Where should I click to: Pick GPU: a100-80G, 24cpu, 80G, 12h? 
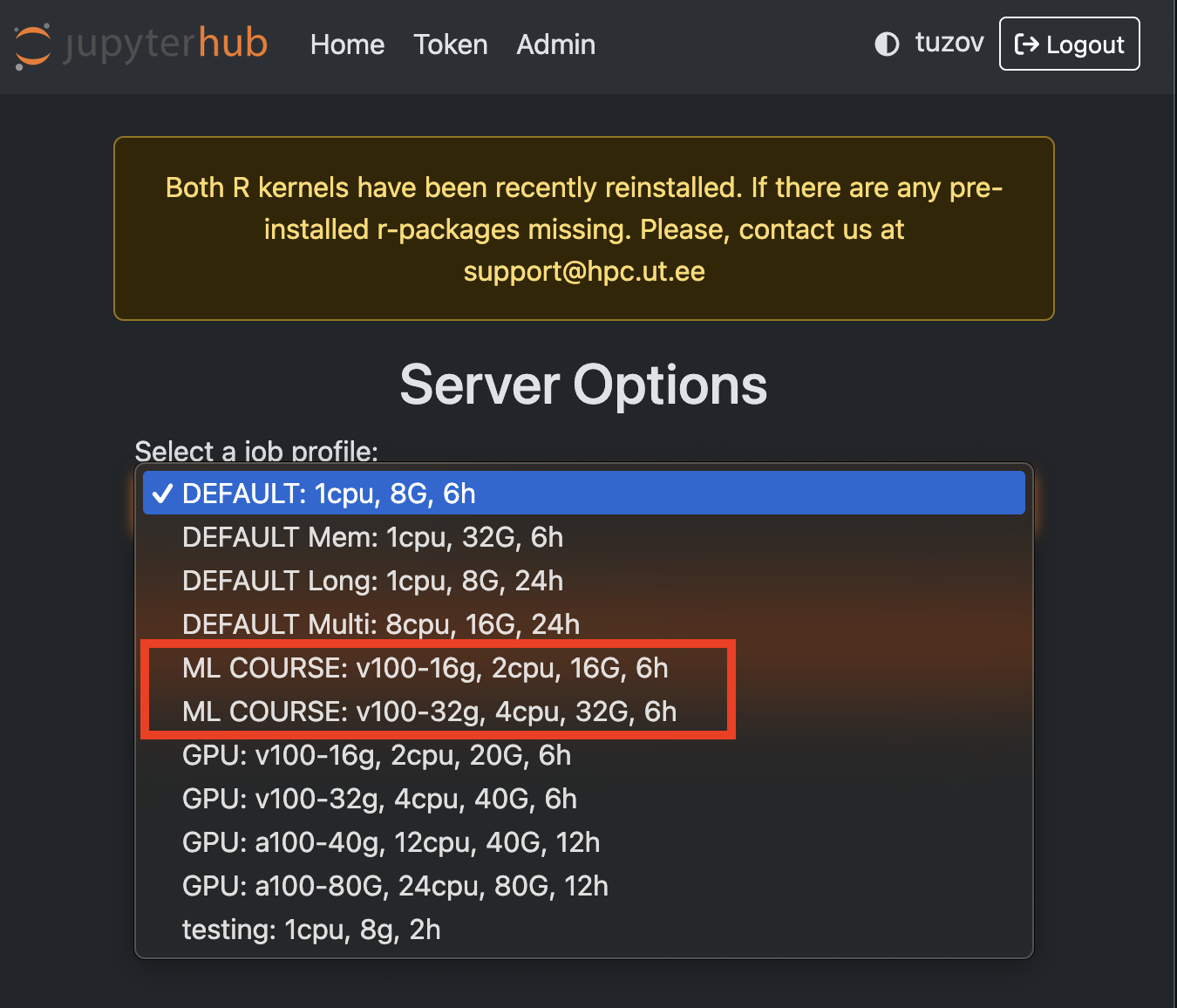(583, 886)
